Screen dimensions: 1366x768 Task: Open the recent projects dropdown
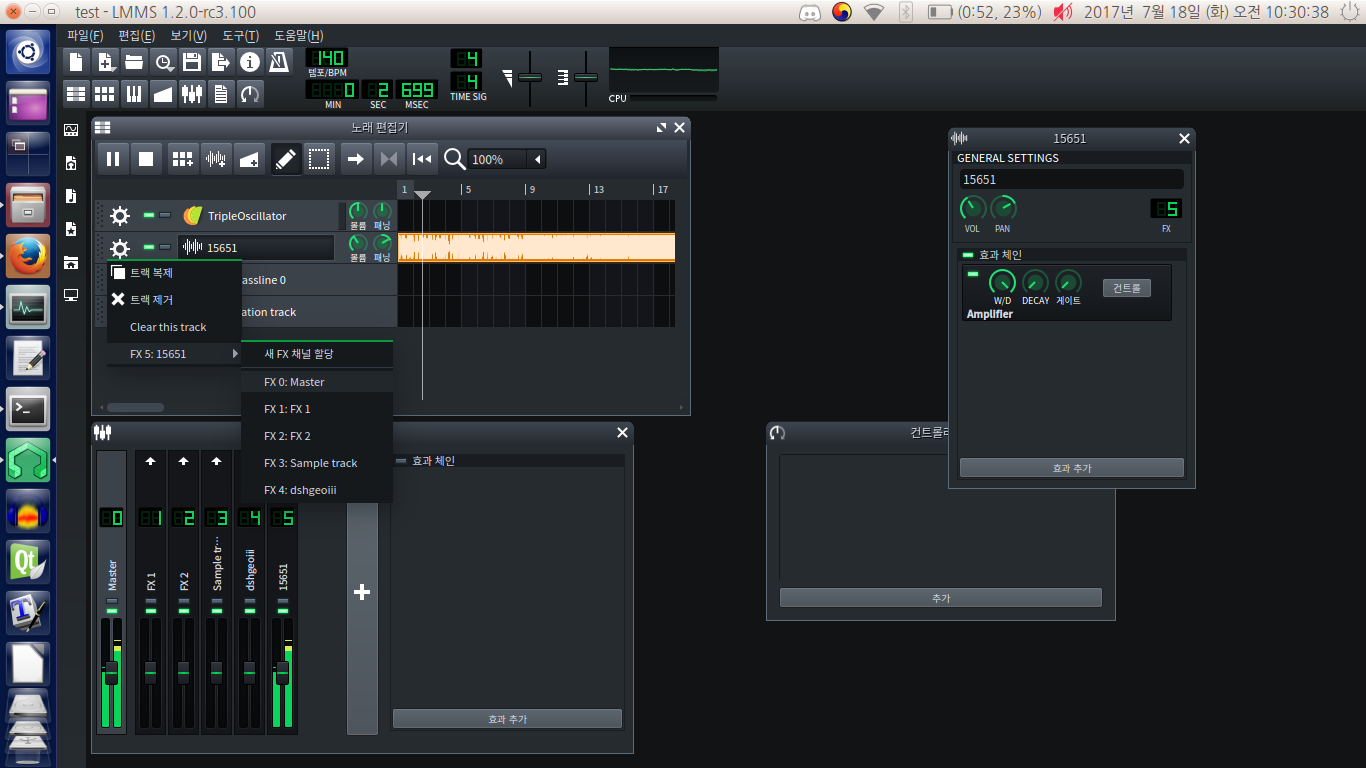[163, 62]
